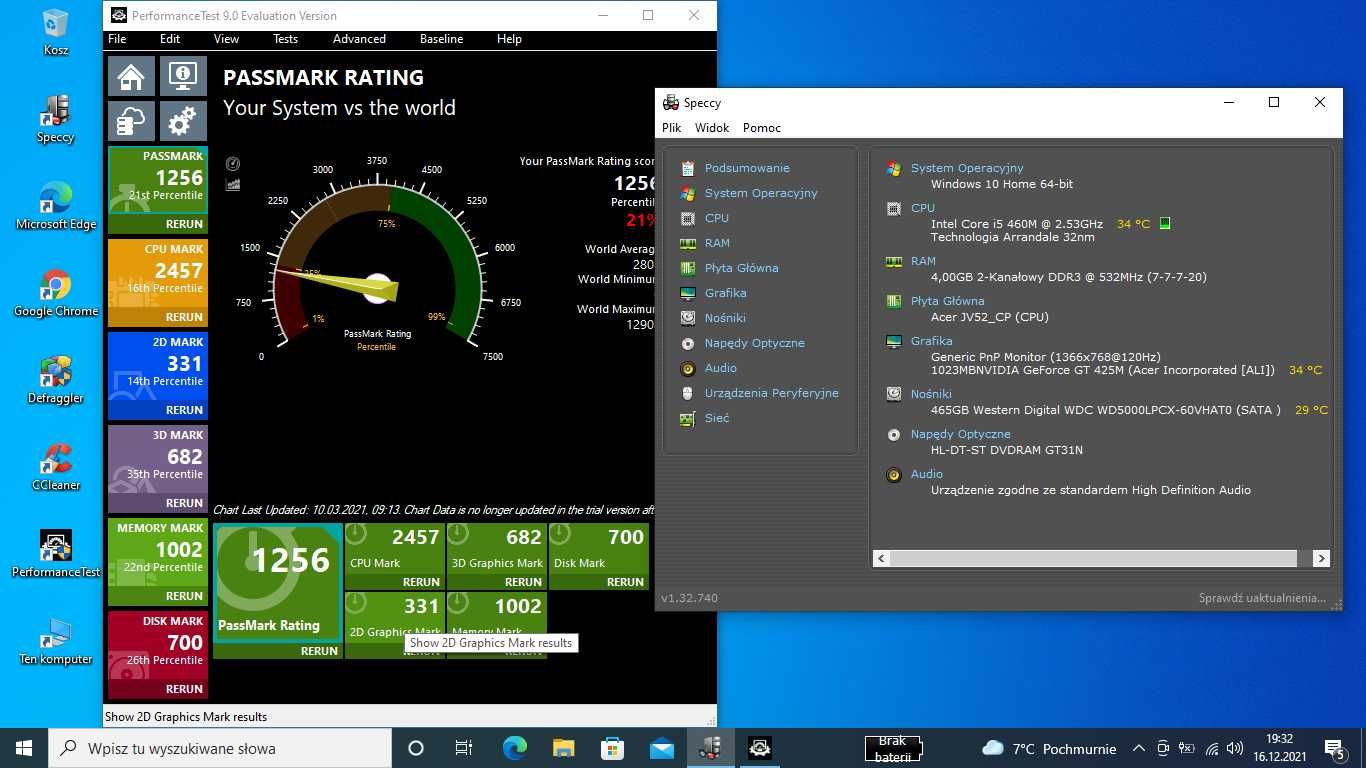Select Grafika in Speccy sidebar
Viewport: 1366px width, 768px height.
(x=725, y=293)
